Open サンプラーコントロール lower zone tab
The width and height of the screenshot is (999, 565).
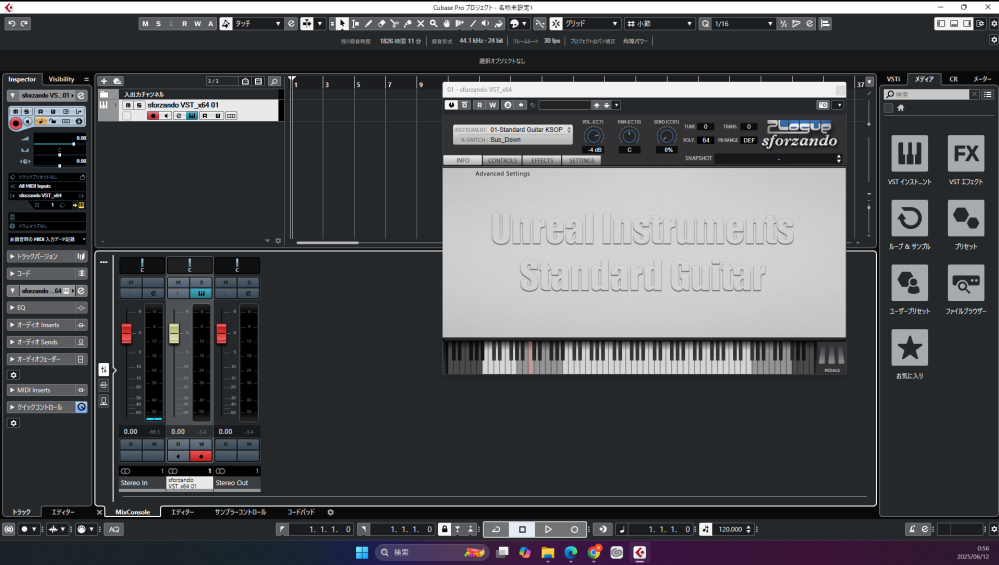240,512
